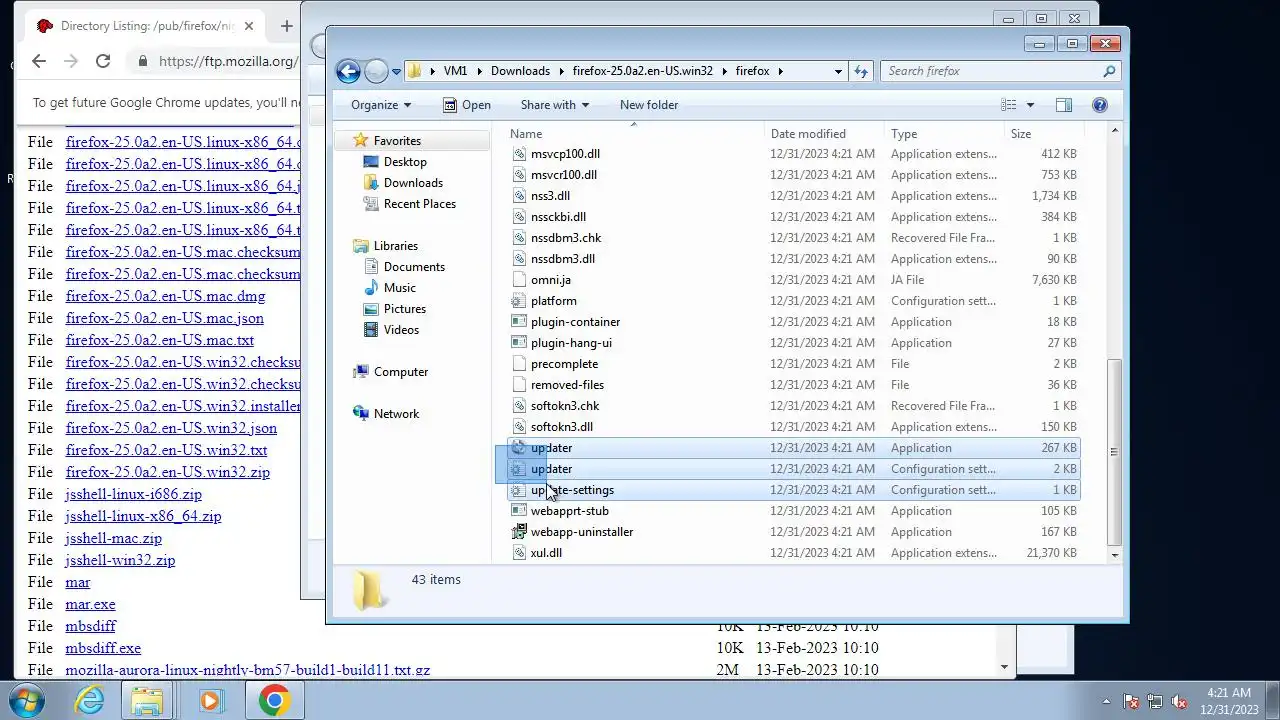
Task: Open the jsshell-mac.zip link in Chrome
Action: 114,538
